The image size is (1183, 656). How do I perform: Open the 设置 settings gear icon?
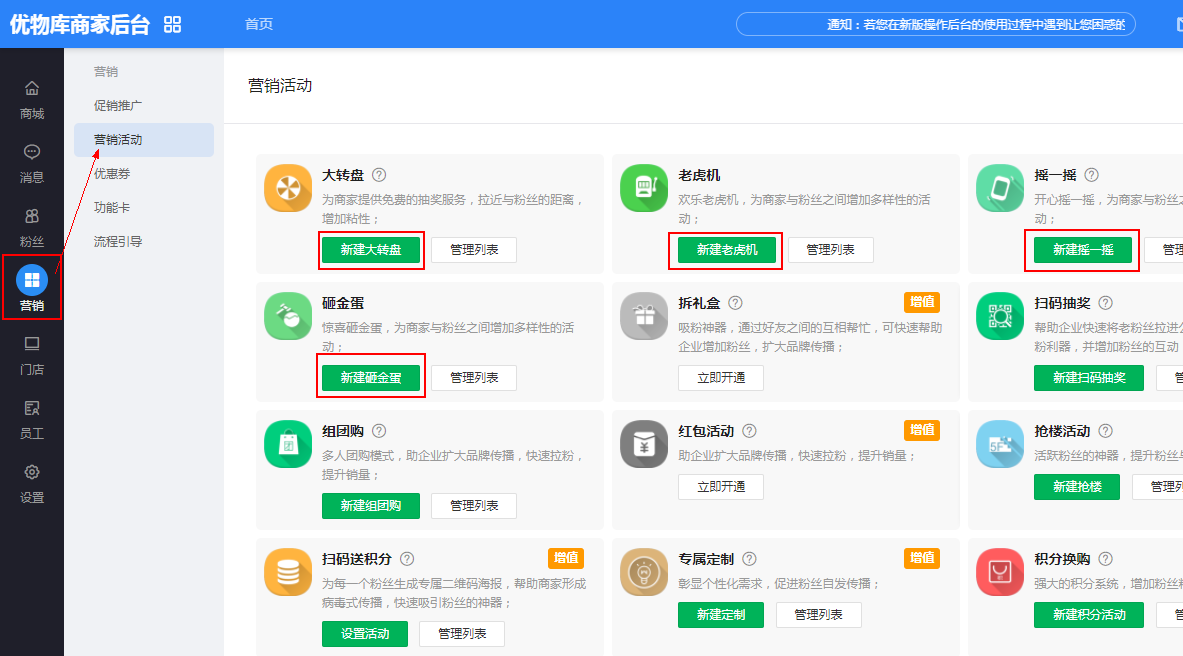click(x=32, y=472)
